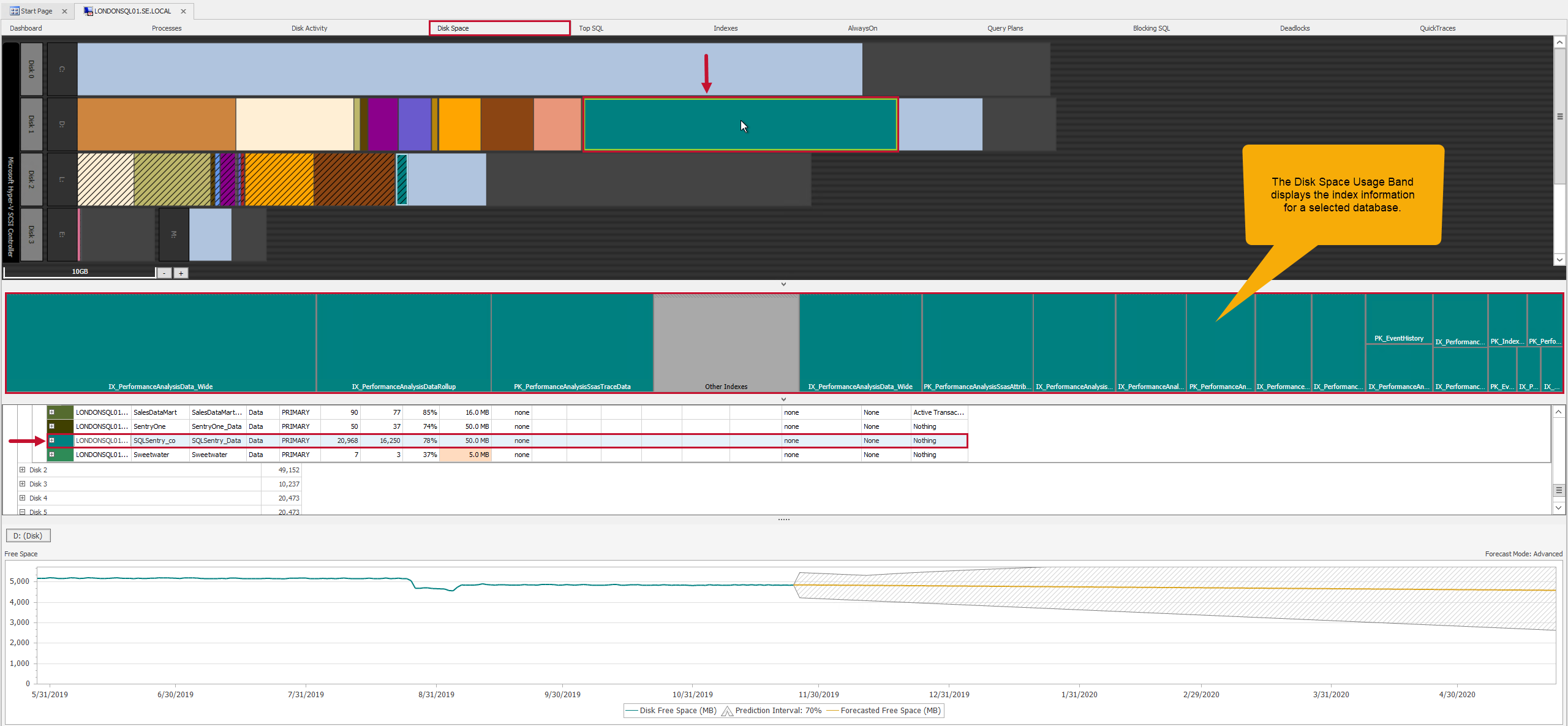The height and width of the screenshot is (726, 1568).
Task: Click the zoom out minus button beside 10GB
Action: coord(164,273)
